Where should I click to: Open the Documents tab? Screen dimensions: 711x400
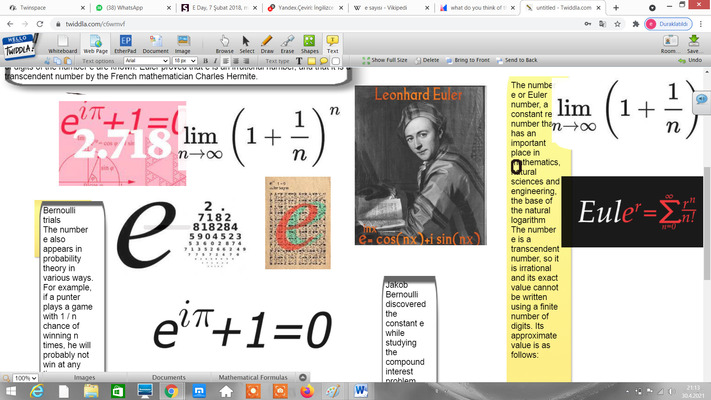tap(169, 377)
